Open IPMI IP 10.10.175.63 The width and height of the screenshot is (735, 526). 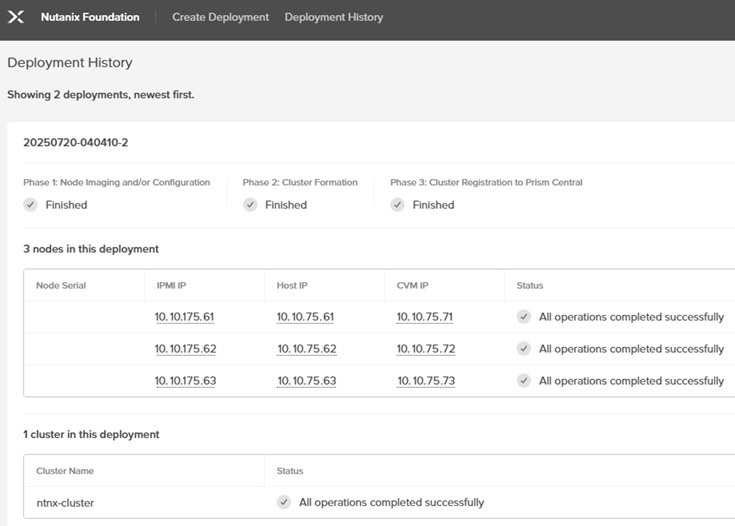pyautogui.click(x=186, y=381)
